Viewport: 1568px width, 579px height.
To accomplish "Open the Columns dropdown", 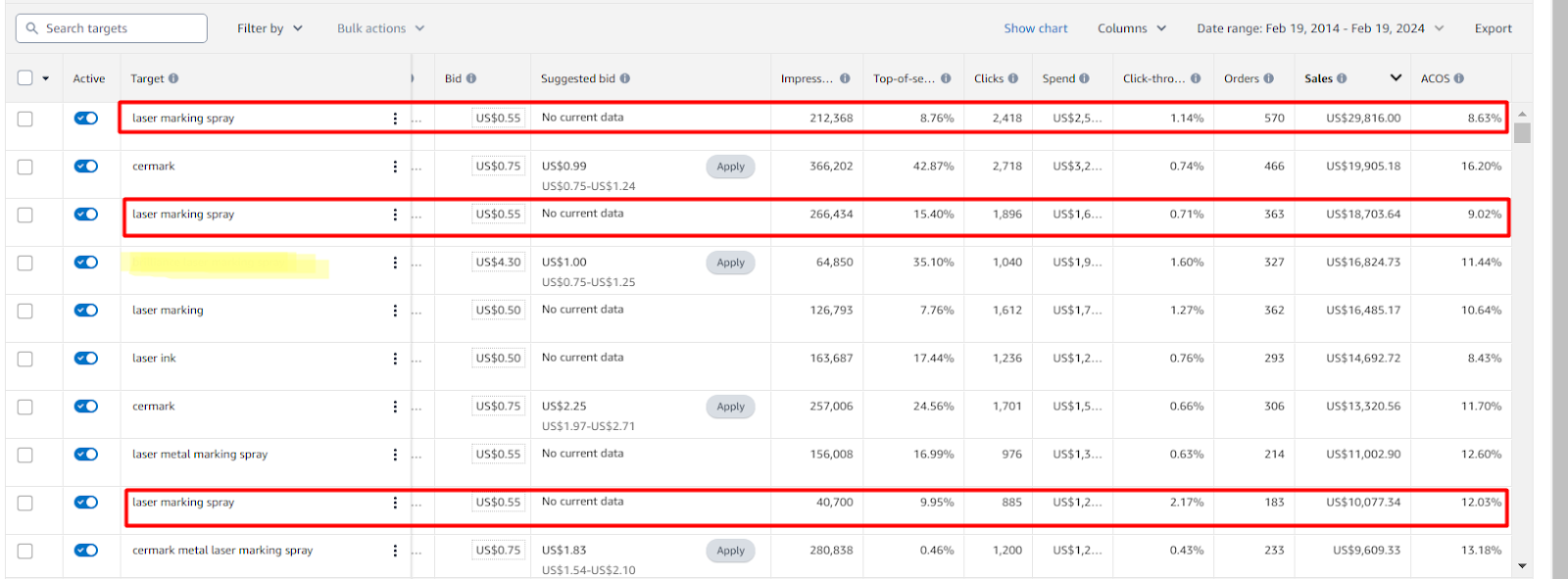I will (1132, 28).
